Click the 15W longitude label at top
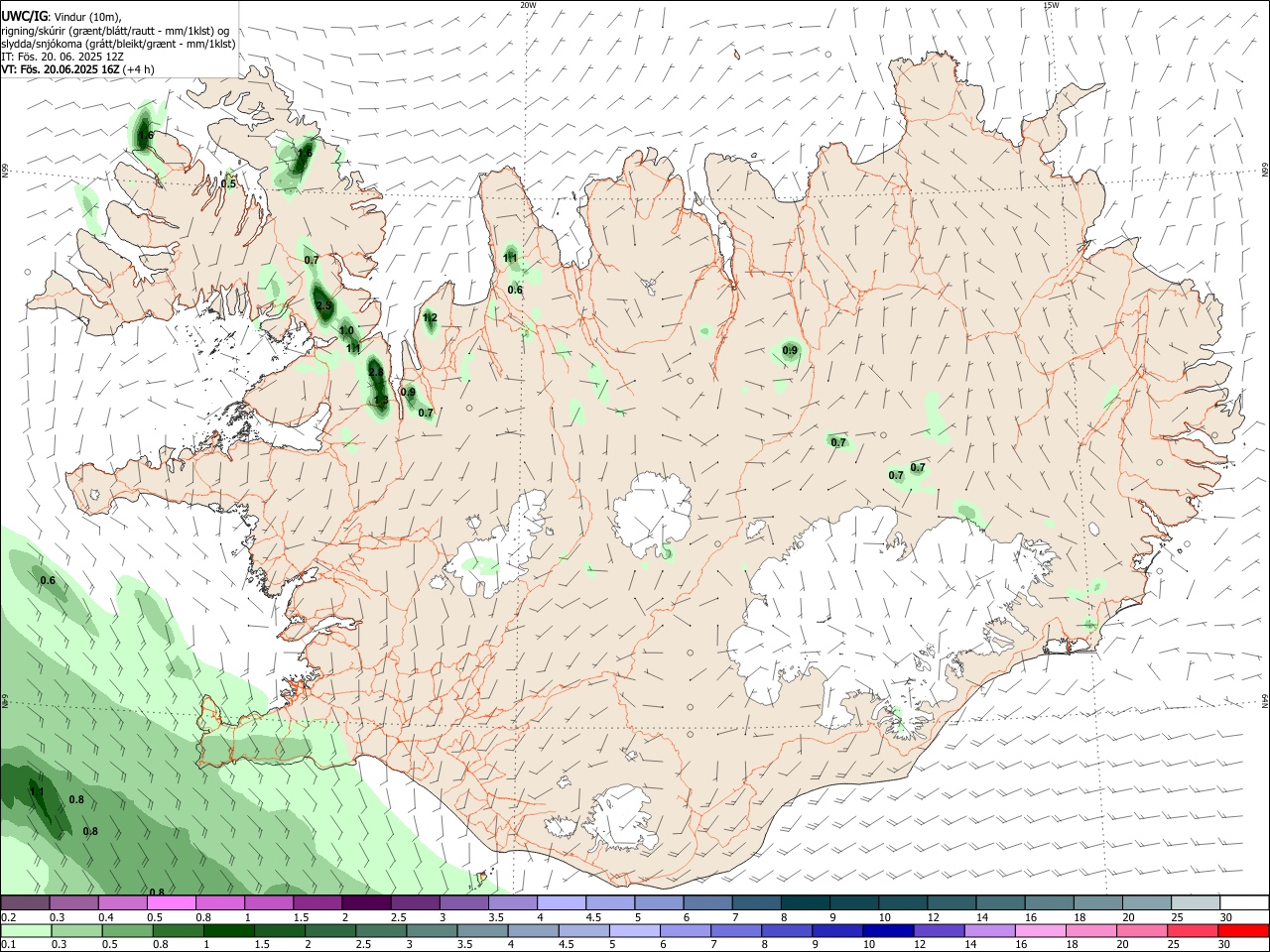 point(1051,5)
